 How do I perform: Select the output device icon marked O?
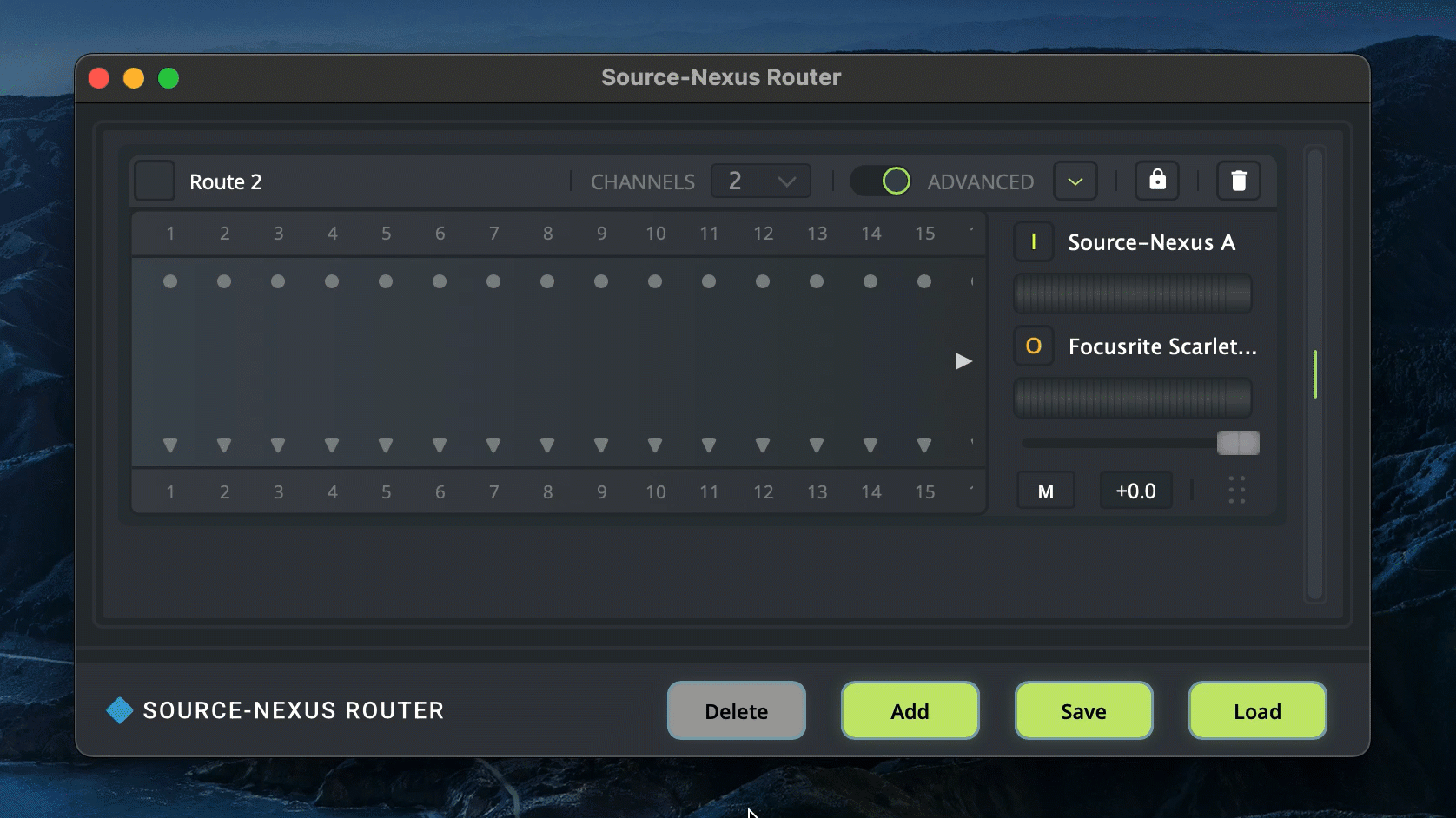click(x=1033, y=346)
